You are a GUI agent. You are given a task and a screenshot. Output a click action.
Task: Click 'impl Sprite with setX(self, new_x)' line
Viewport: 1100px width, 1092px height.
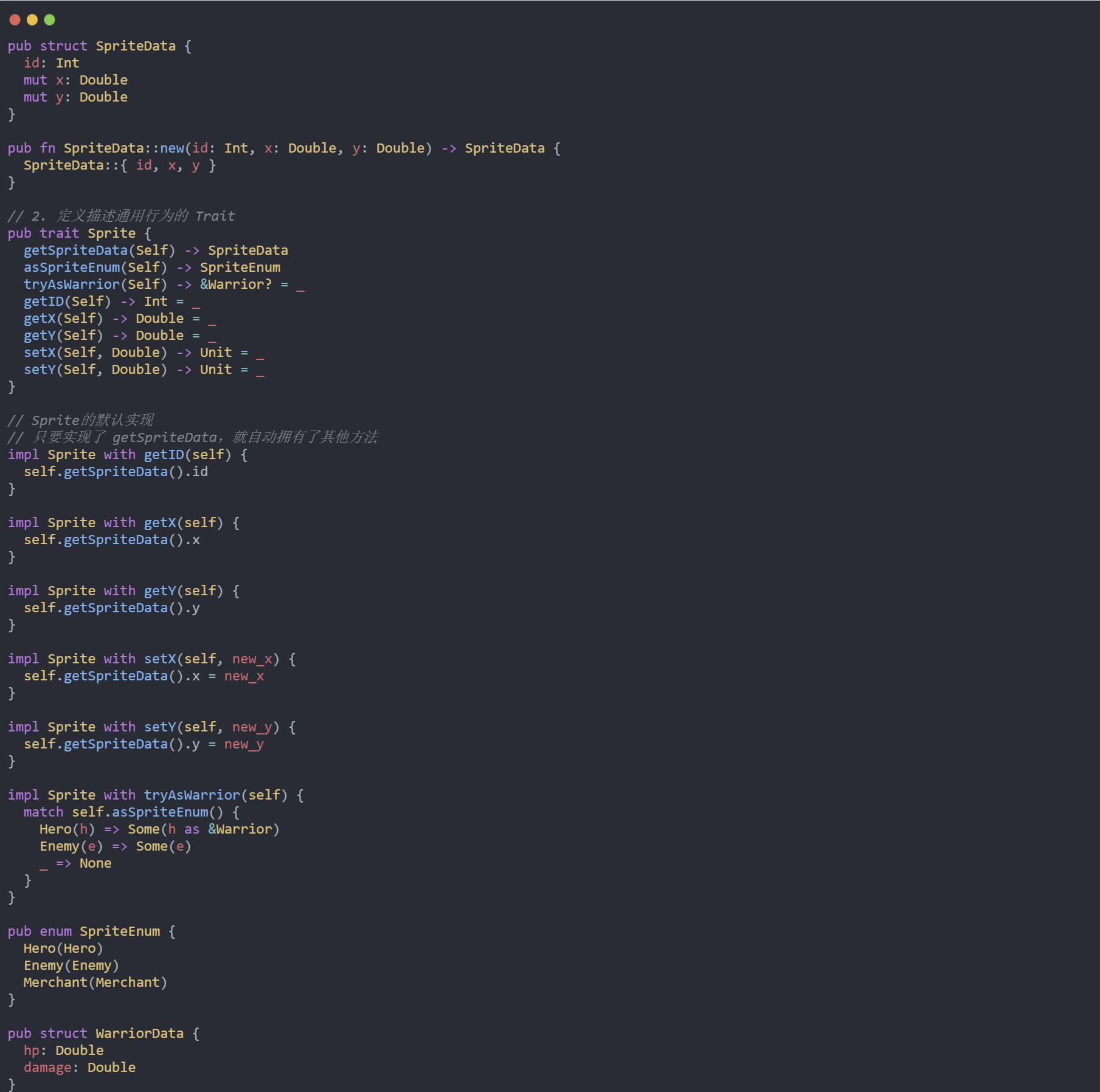point(152,659)
